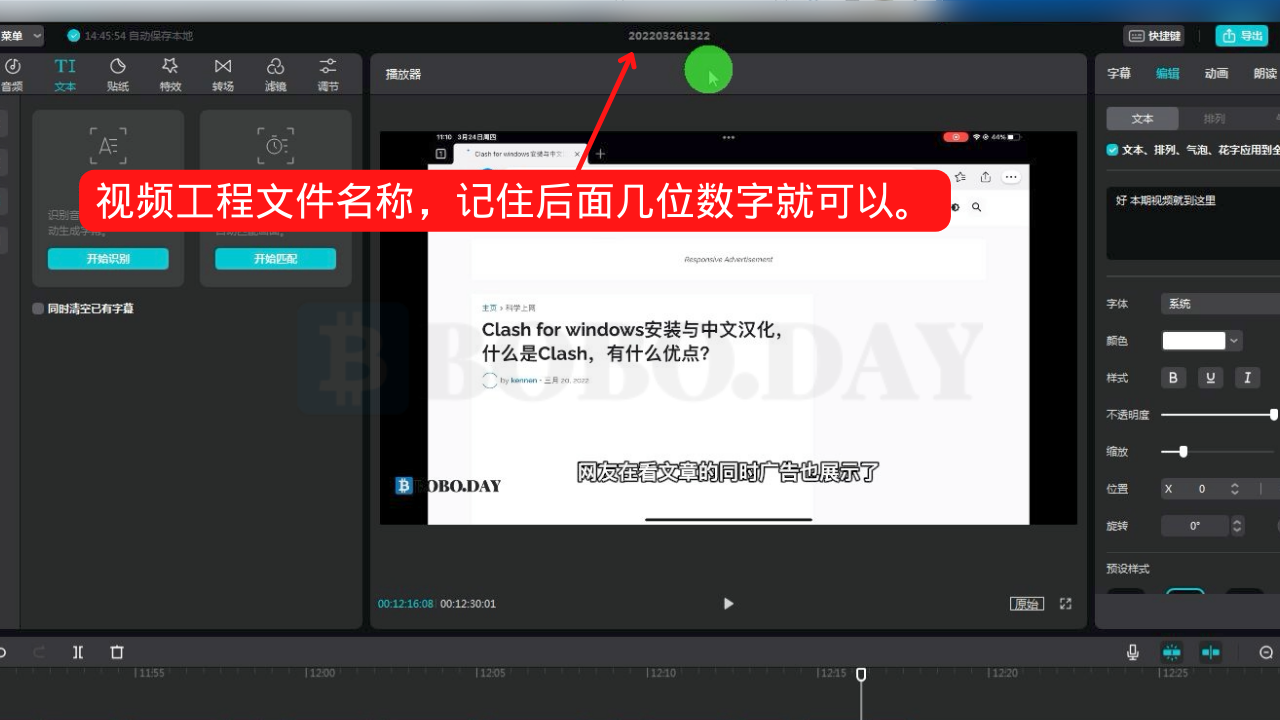This screenshot has width=1280, height=720.
Task: Switch to the 朗读 tab
Action: [1265, 74]
